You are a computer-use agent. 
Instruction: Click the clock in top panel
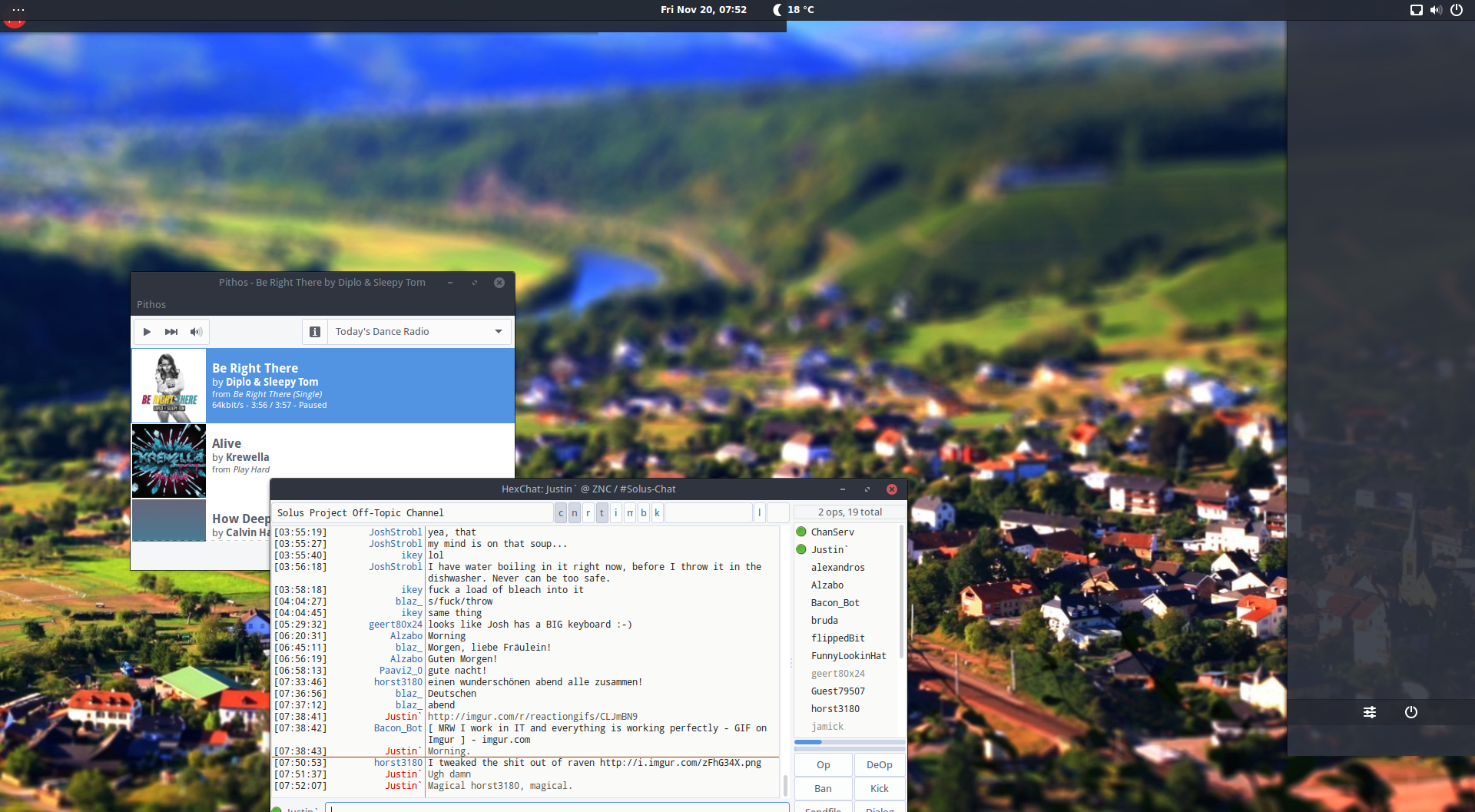pos(704,10)
